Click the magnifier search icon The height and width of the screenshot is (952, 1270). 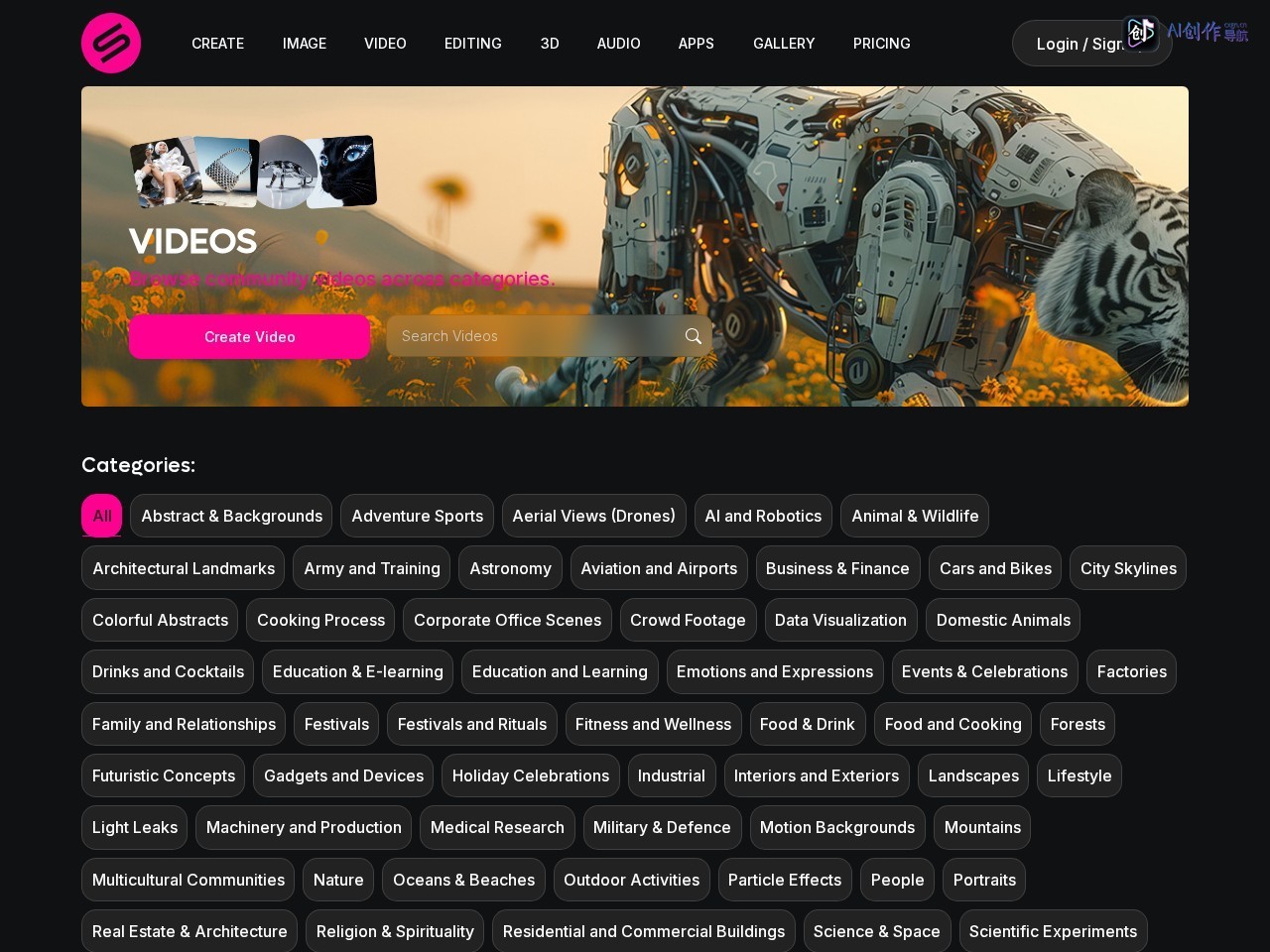[694, 336]
